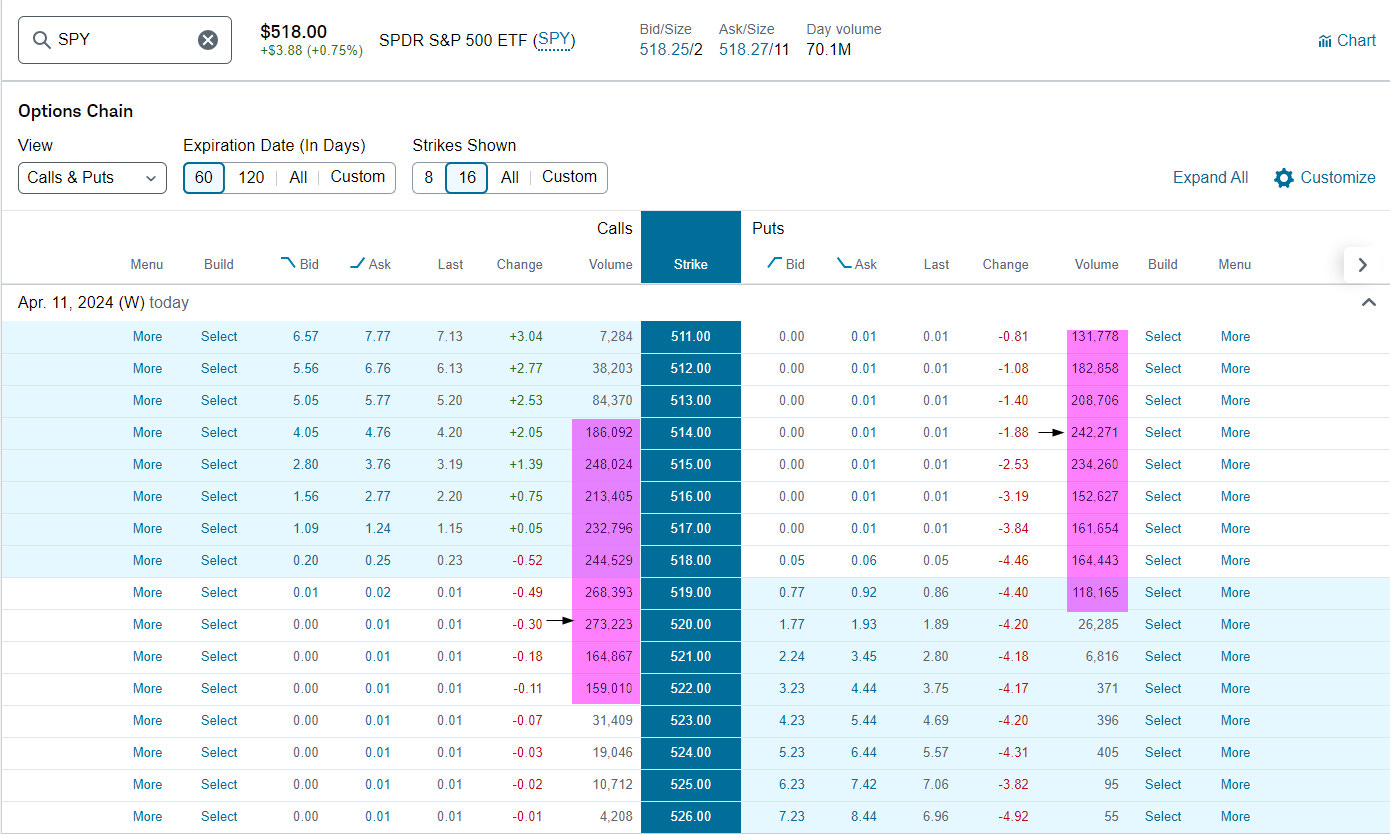This screenshot has height=834, width=1390.
Task: Click puts volume 131,778
Action: point(1093,337)
